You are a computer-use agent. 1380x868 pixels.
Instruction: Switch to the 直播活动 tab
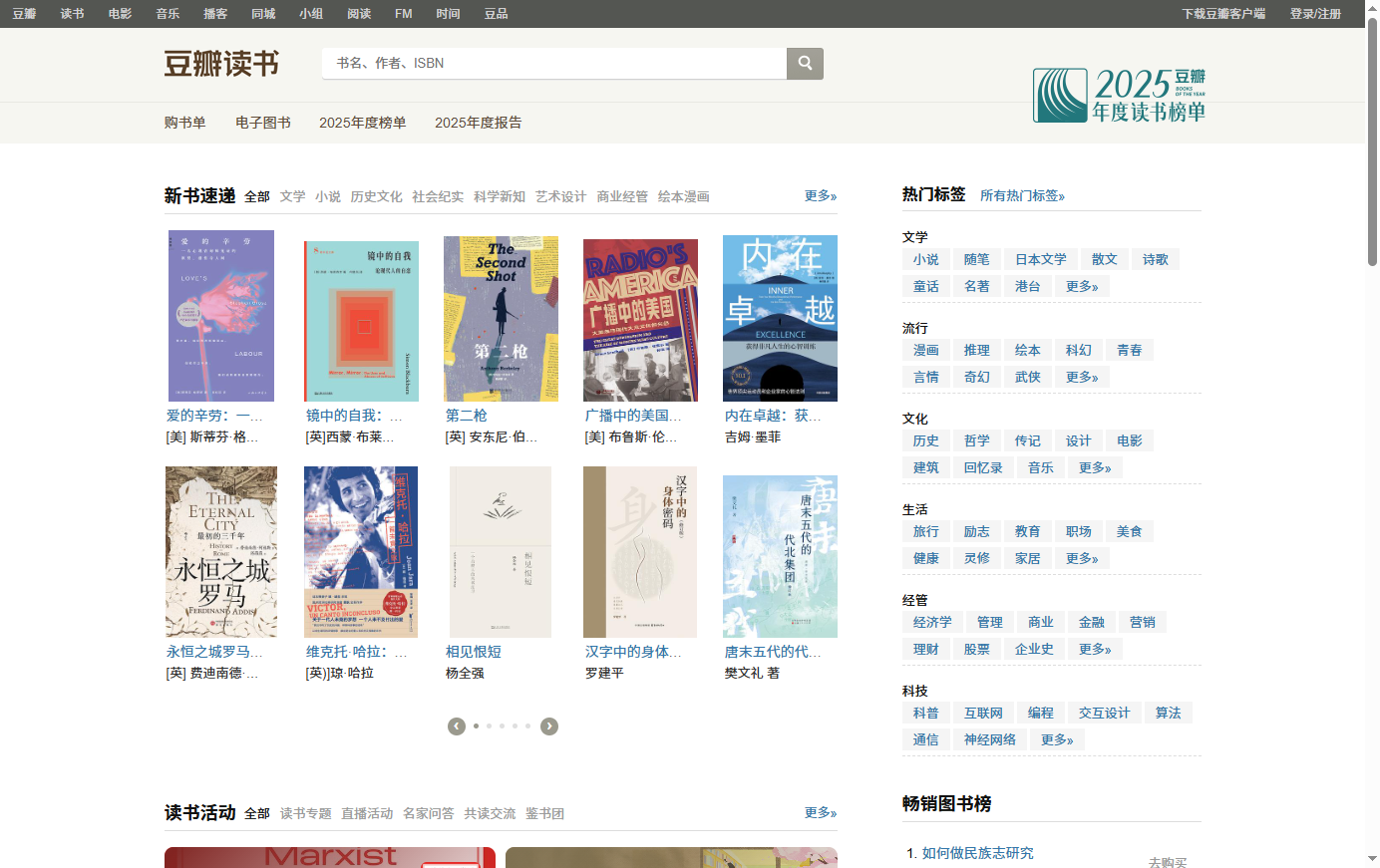367,813
